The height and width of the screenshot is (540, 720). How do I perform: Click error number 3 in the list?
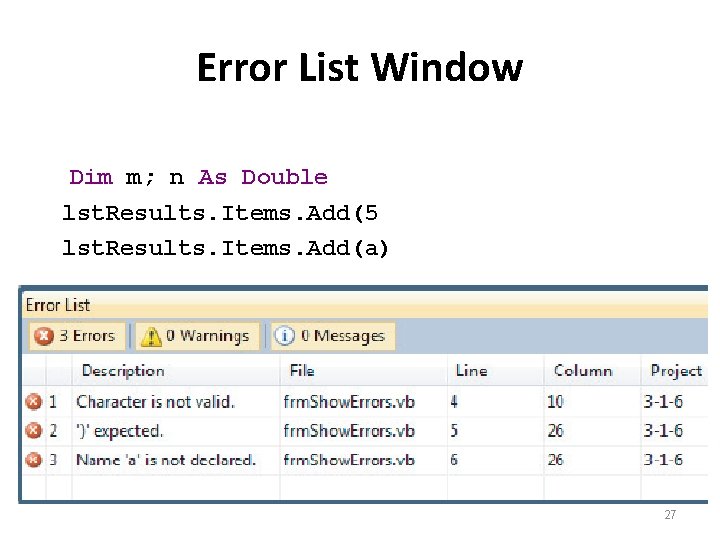(x=53, y=460)
